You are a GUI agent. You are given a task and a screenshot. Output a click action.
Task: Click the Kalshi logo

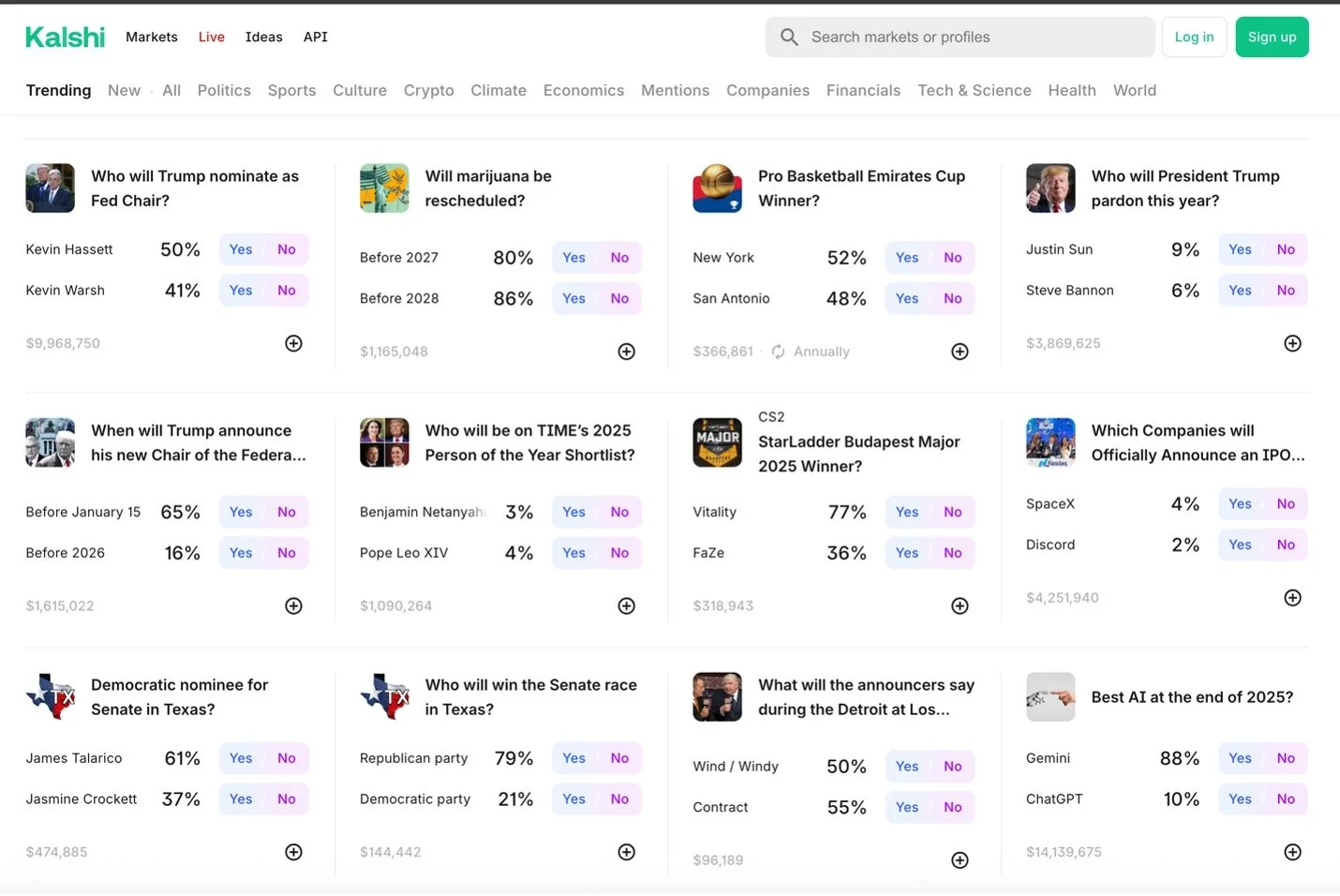point(65,37)
